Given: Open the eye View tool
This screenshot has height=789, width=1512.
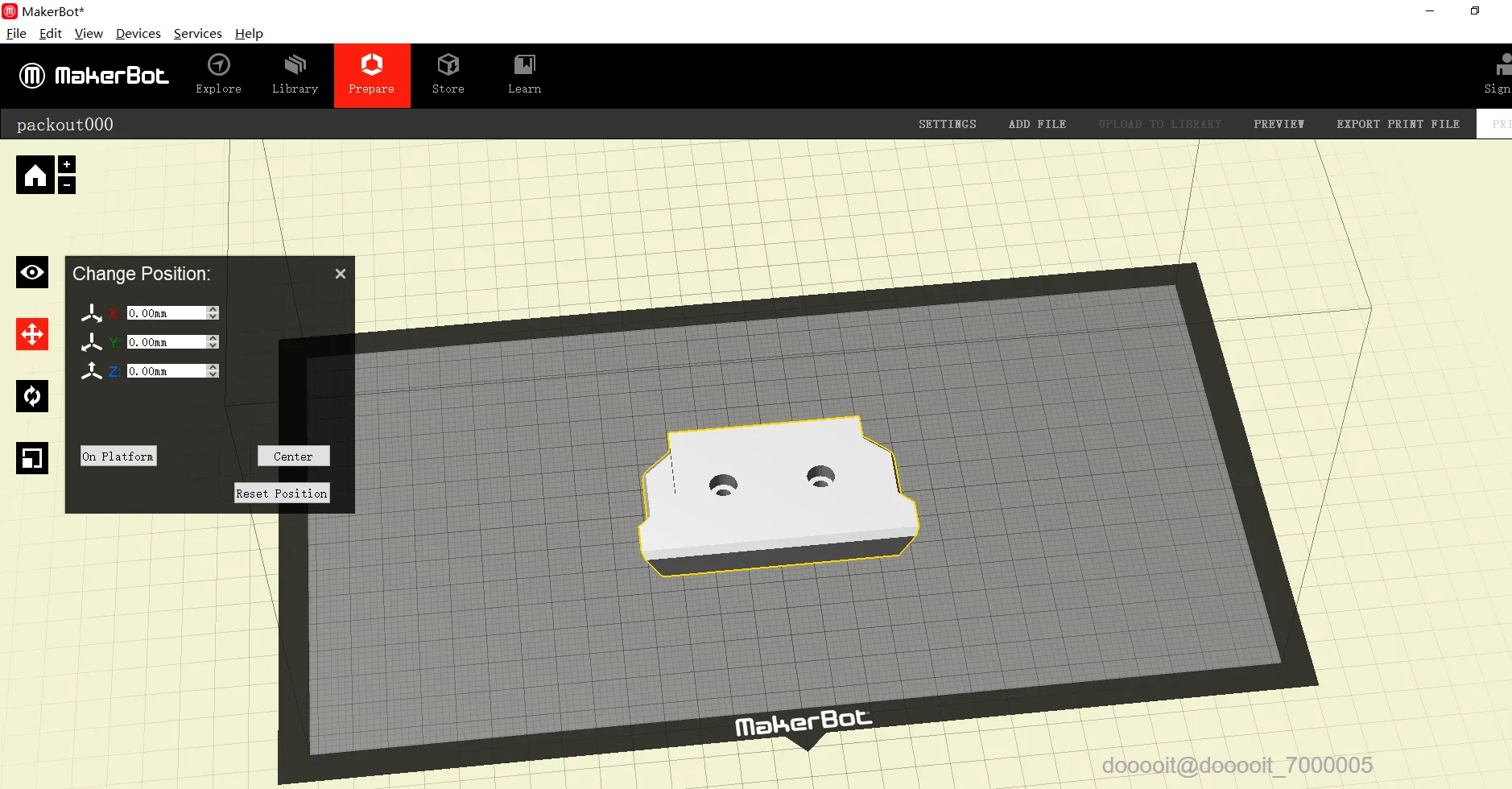Looking at the screenshot, I should click(32, 272).
